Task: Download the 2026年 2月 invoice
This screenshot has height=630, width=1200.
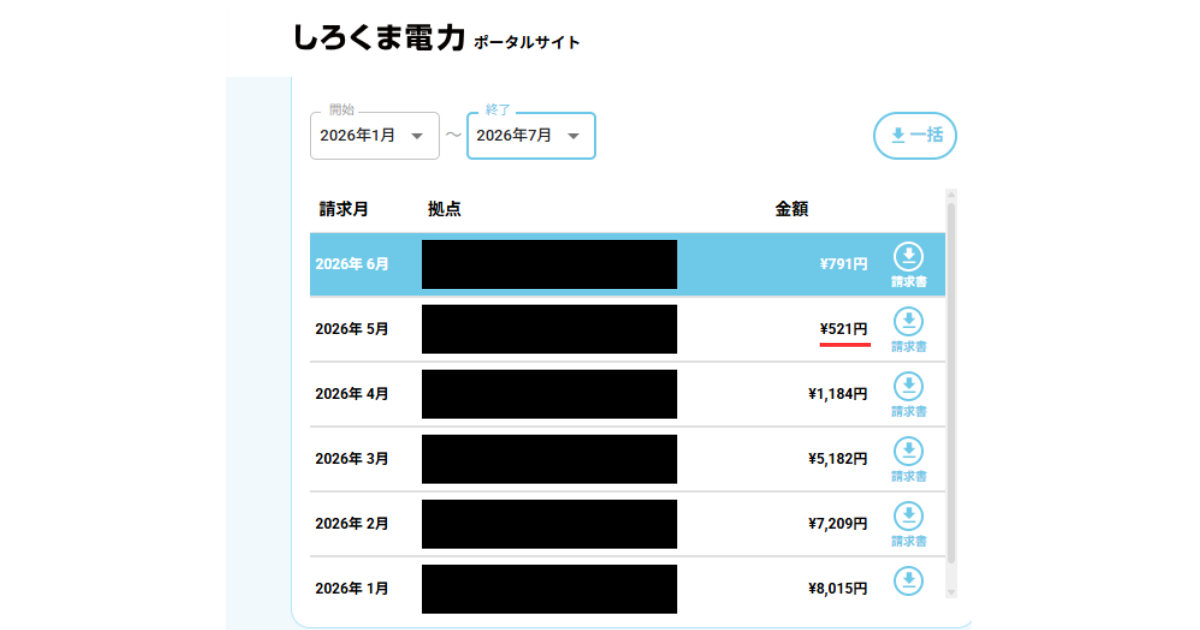Action: point(908,525)
